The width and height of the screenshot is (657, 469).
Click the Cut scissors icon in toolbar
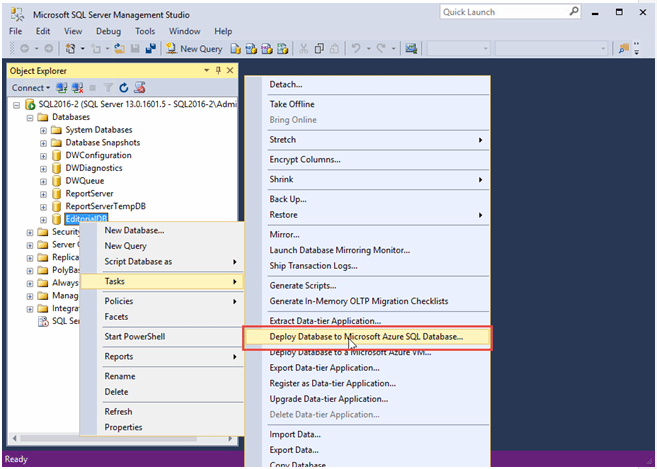(303, 49)
